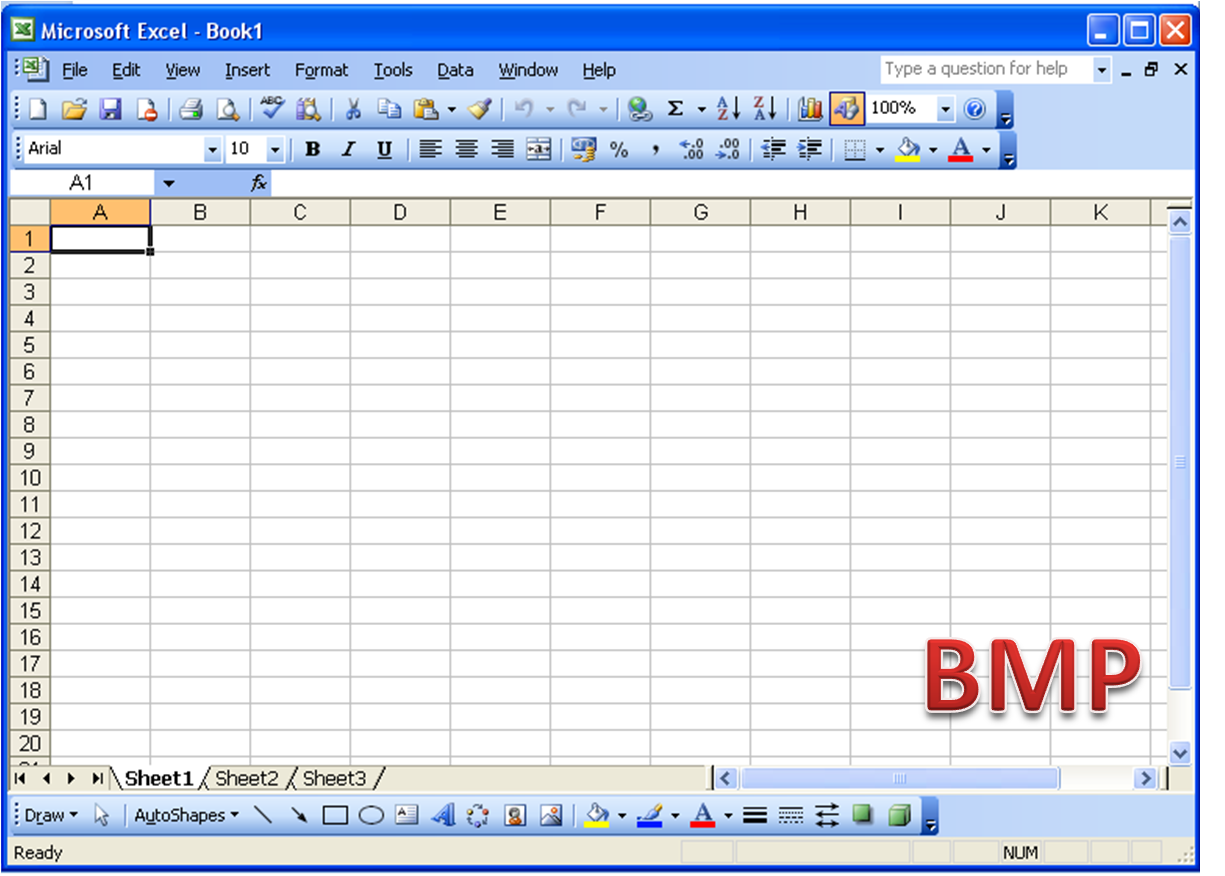Image resolution: width=1225 pixels, height=876 pixels.
Task: Open the Paste options arrow
Action: (x=452, y=109)
